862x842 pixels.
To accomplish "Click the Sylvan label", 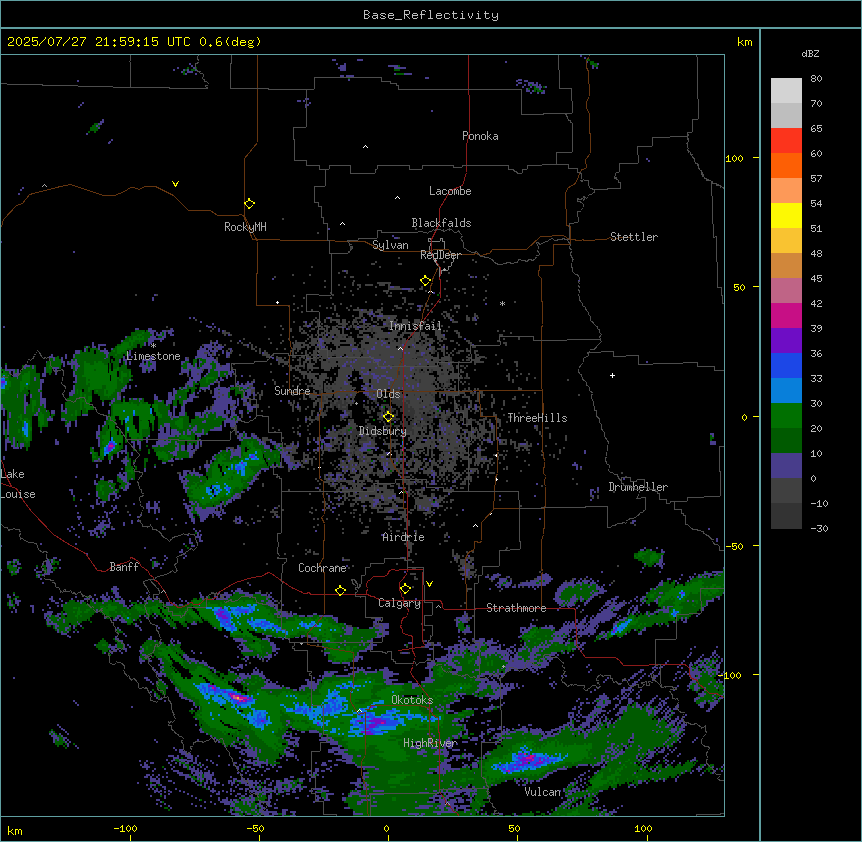I will pyautogui.click(x=390, y=245).
